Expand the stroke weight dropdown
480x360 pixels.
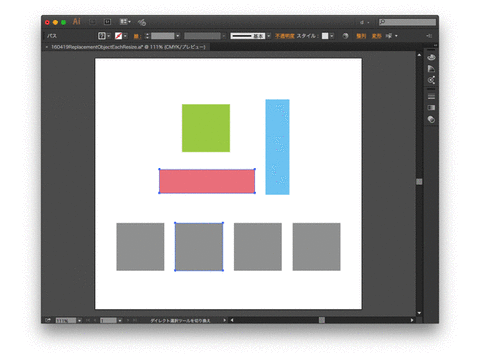[178, 36]
